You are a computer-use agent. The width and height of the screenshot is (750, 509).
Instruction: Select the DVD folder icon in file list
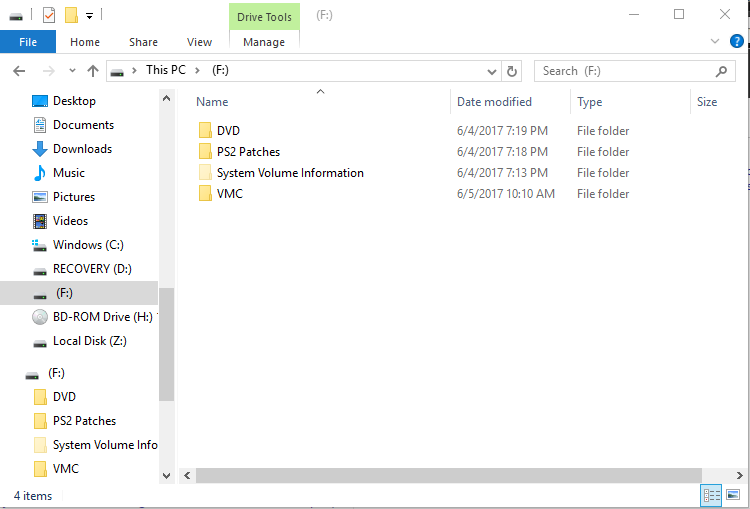205,131
